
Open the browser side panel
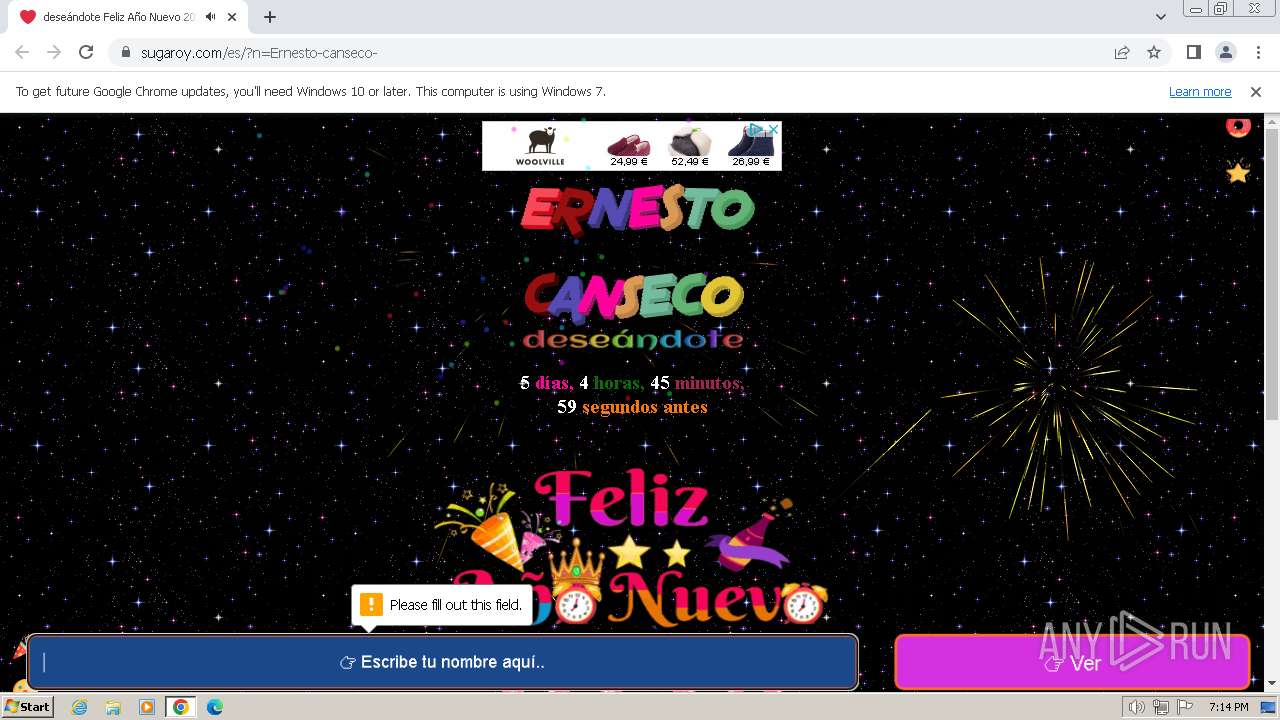tap(1194, 52)
